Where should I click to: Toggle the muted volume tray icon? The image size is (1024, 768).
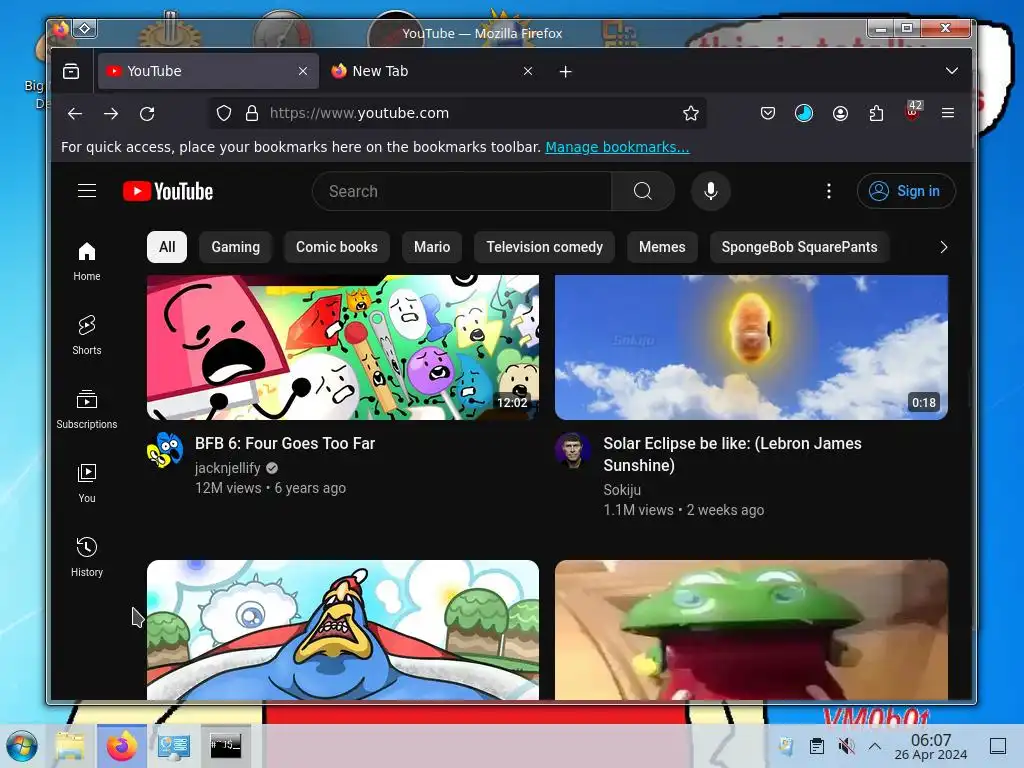coord(846,746)
